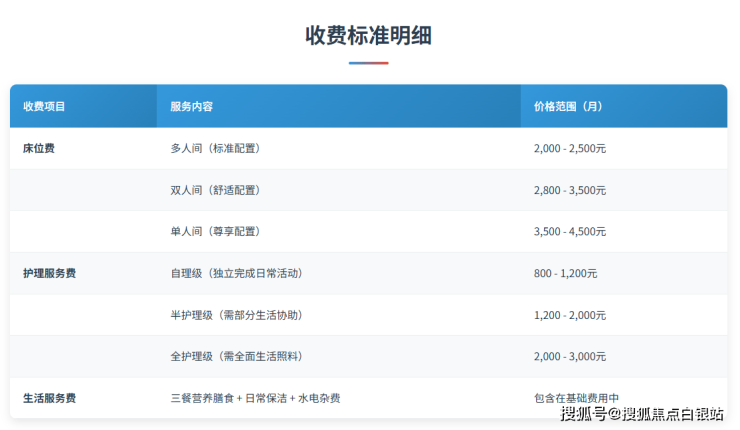Choose the 单人间（尊享配置） service cell
This screenshot has height=430, width=740.
pyautogui.click(x=214, y=231)
